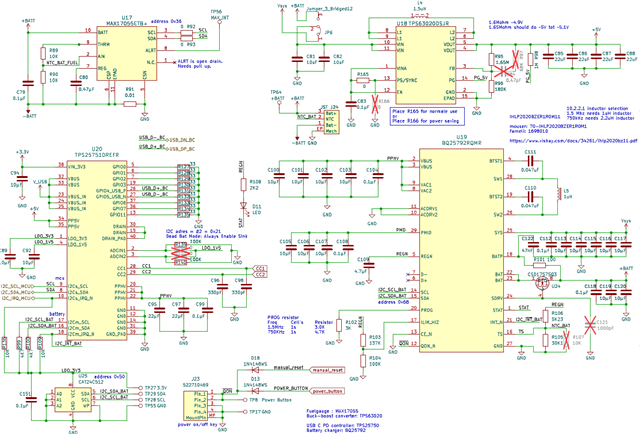Screen dimensions: 640x434
Task: Click the R90 10K resistor symbol
Action: [43, 77]
